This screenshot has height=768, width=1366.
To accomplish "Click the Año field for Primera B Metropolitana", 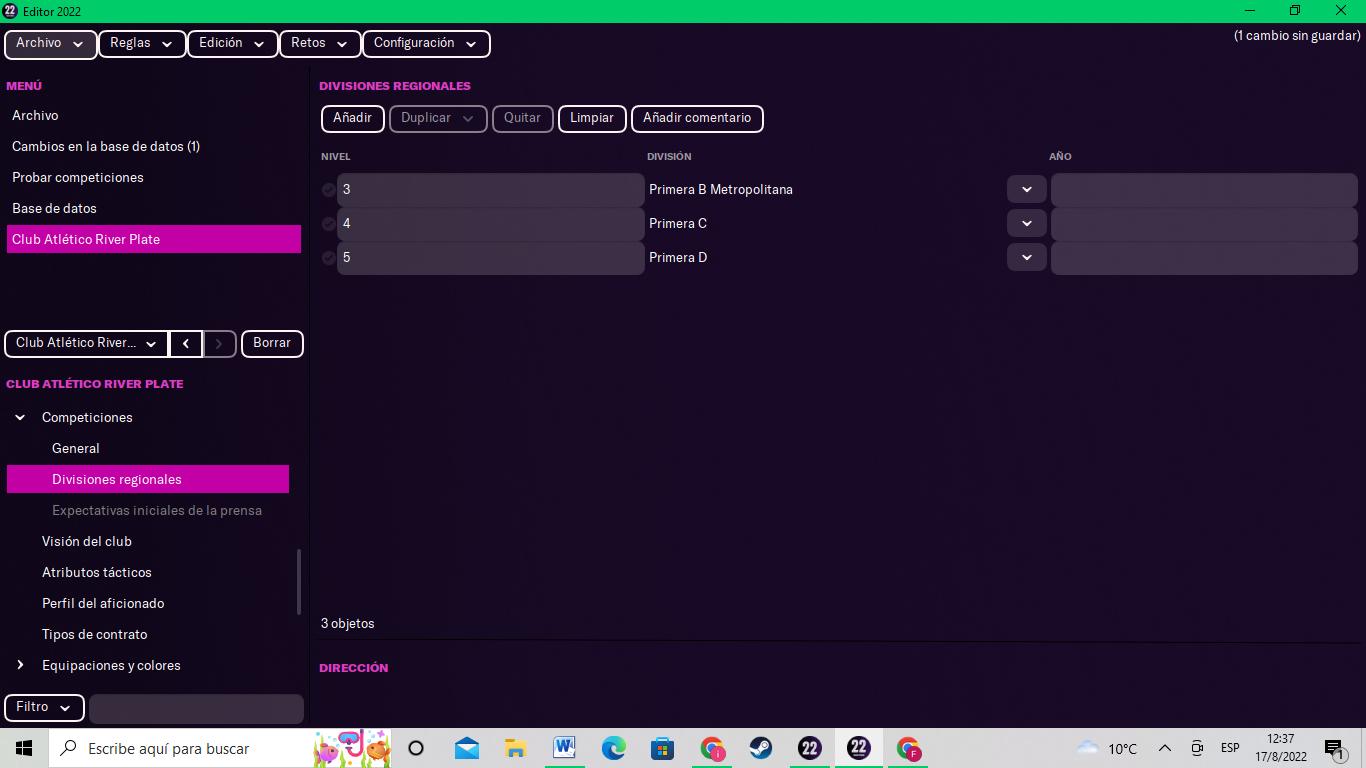I will point(1204,190).
